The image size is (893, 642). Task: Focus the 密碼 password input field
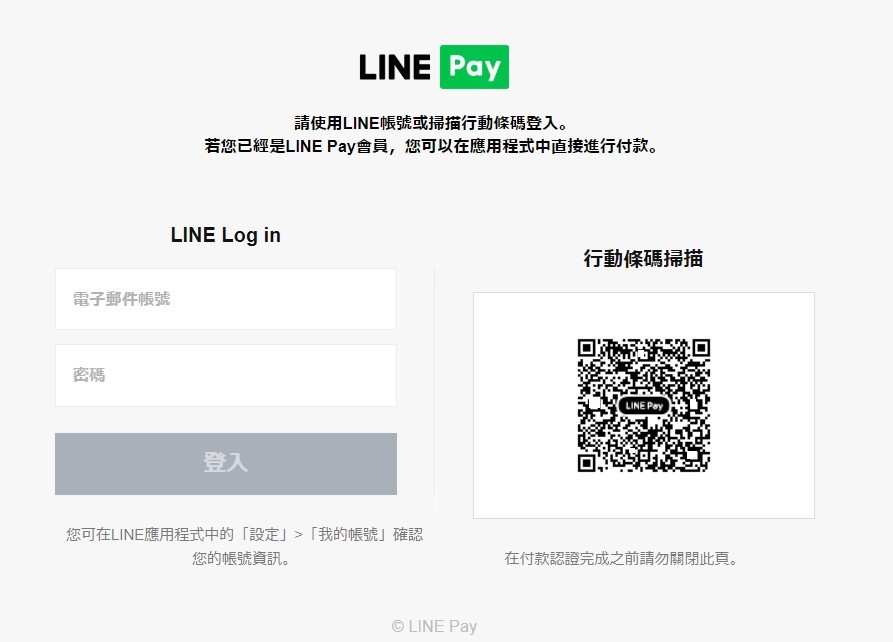[x=226, y=375]
